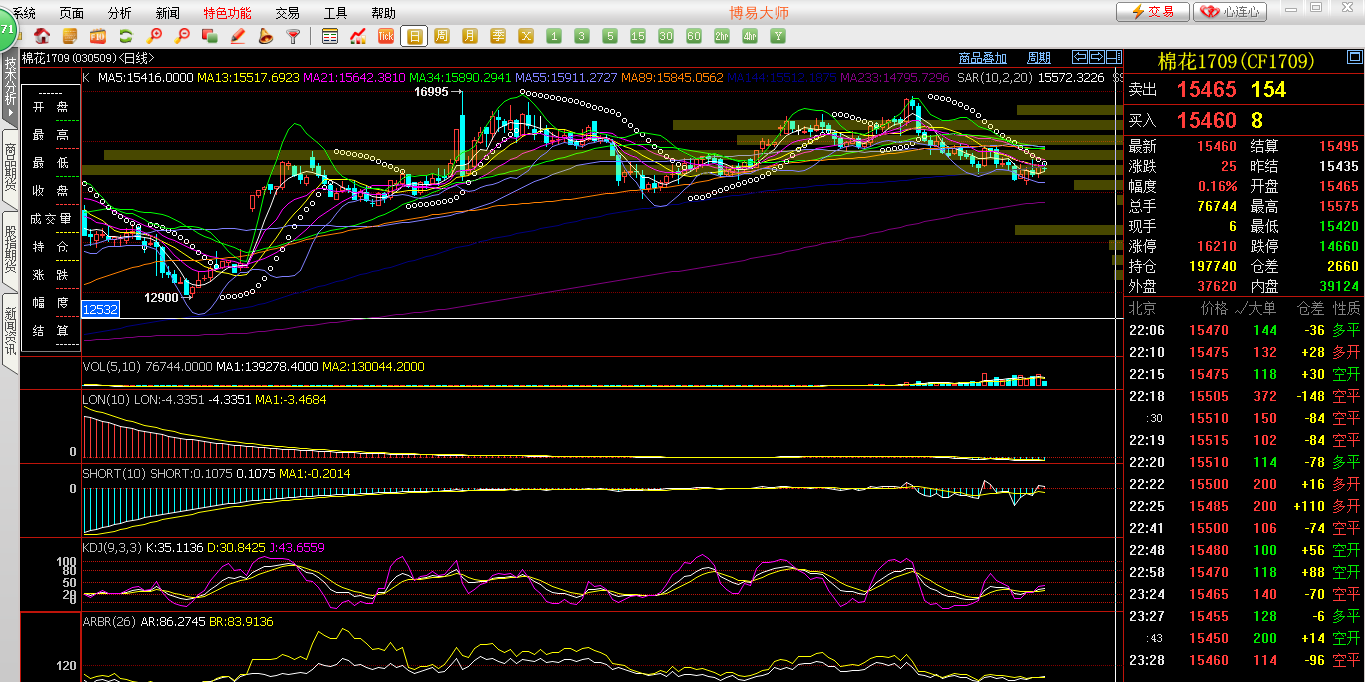Click the SAR(10,2,20) label

point(995,77)
